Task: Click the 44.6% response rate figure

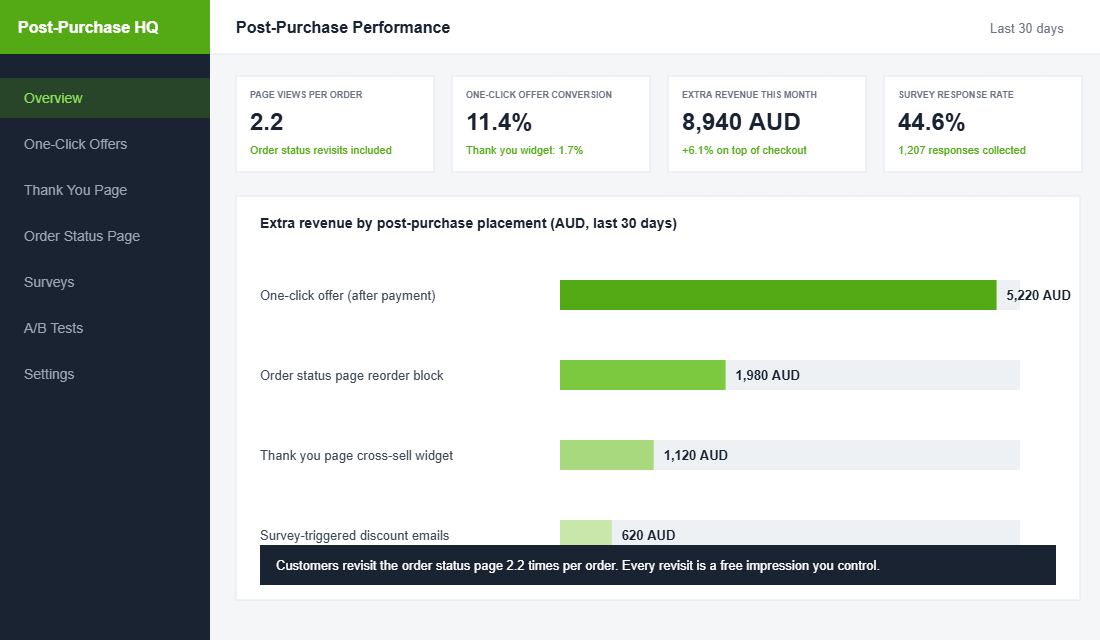Action: 932,122
